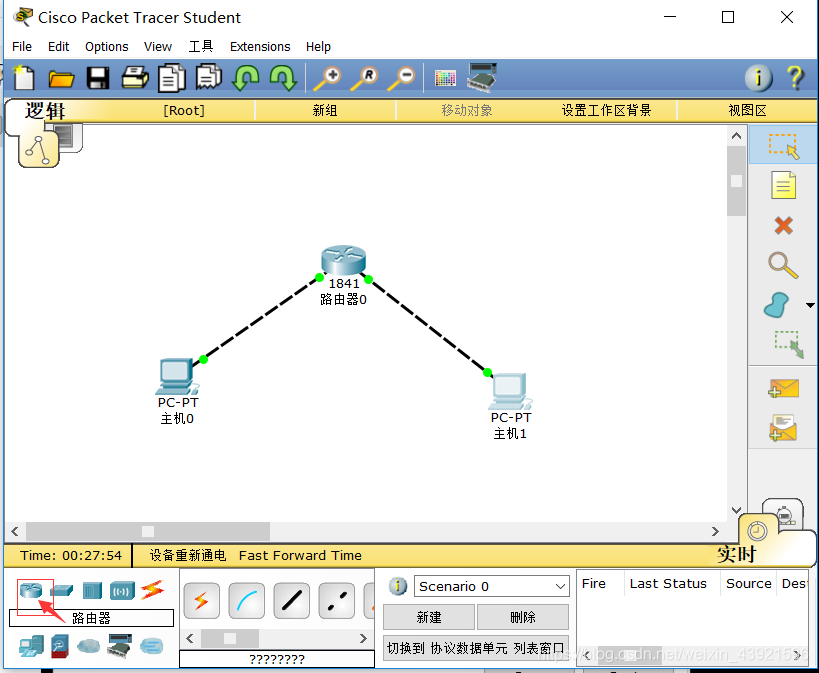Open Help with the question mark icon
Screen dimensions: 819x673
[795, 78]
